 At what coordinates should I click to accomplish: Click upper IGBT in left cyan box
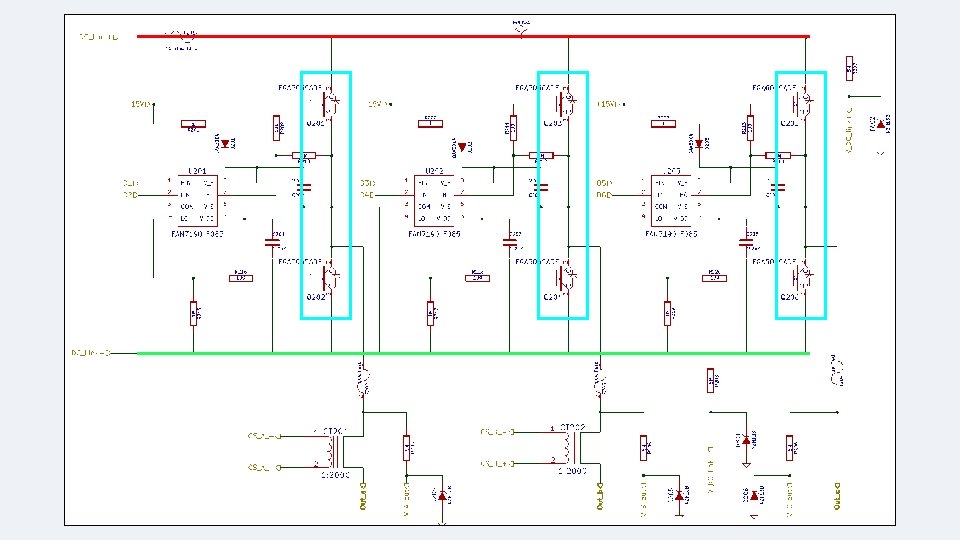330,105
